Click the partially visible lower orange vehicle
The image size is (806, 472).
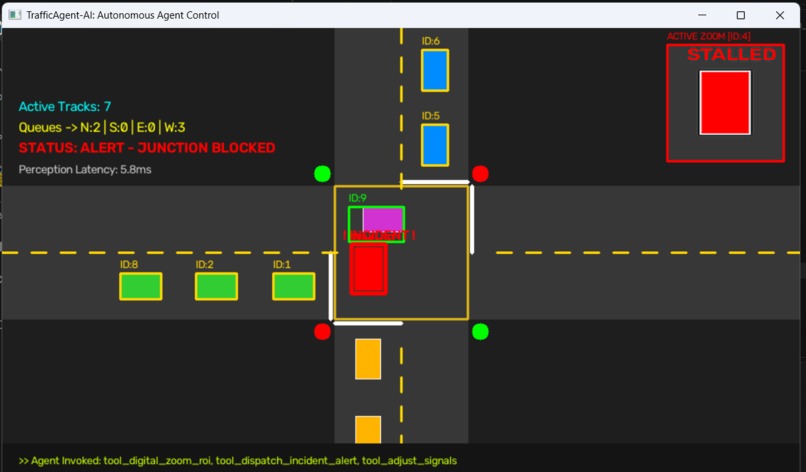(x=368, y=430)
